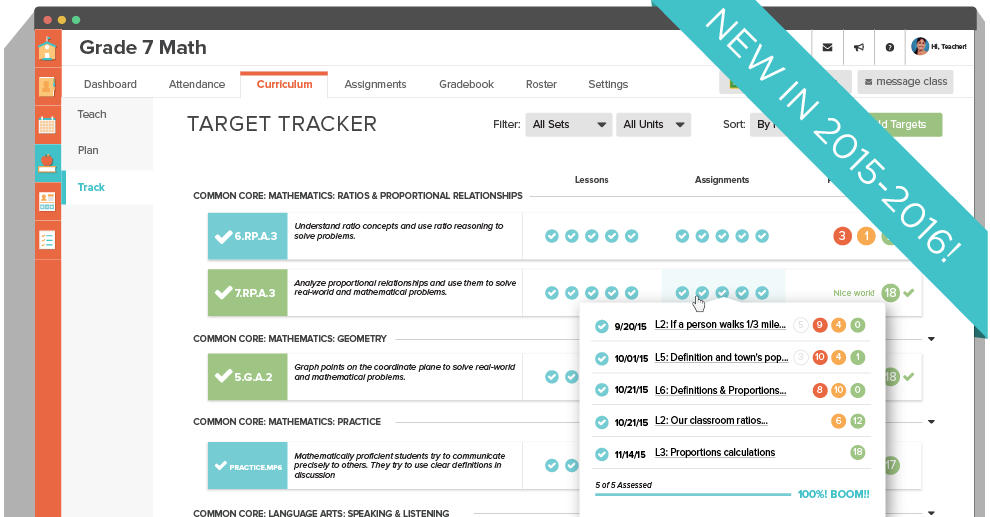The image size is (990, 517).
Task: Open the All Sets filter dropdown
Action: tap(569, 125)
